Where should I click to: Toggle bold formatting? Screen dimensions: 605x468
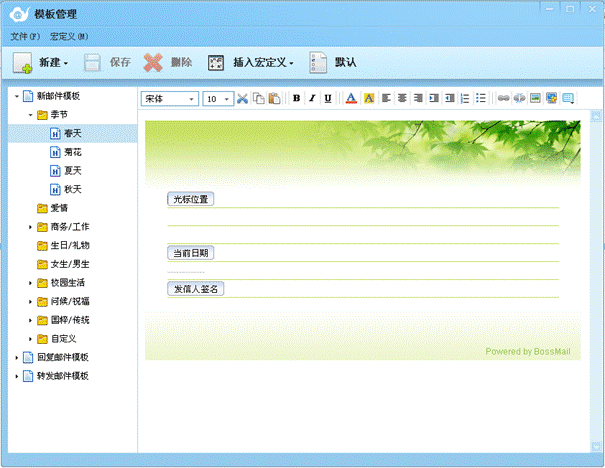tap(296, 98)
